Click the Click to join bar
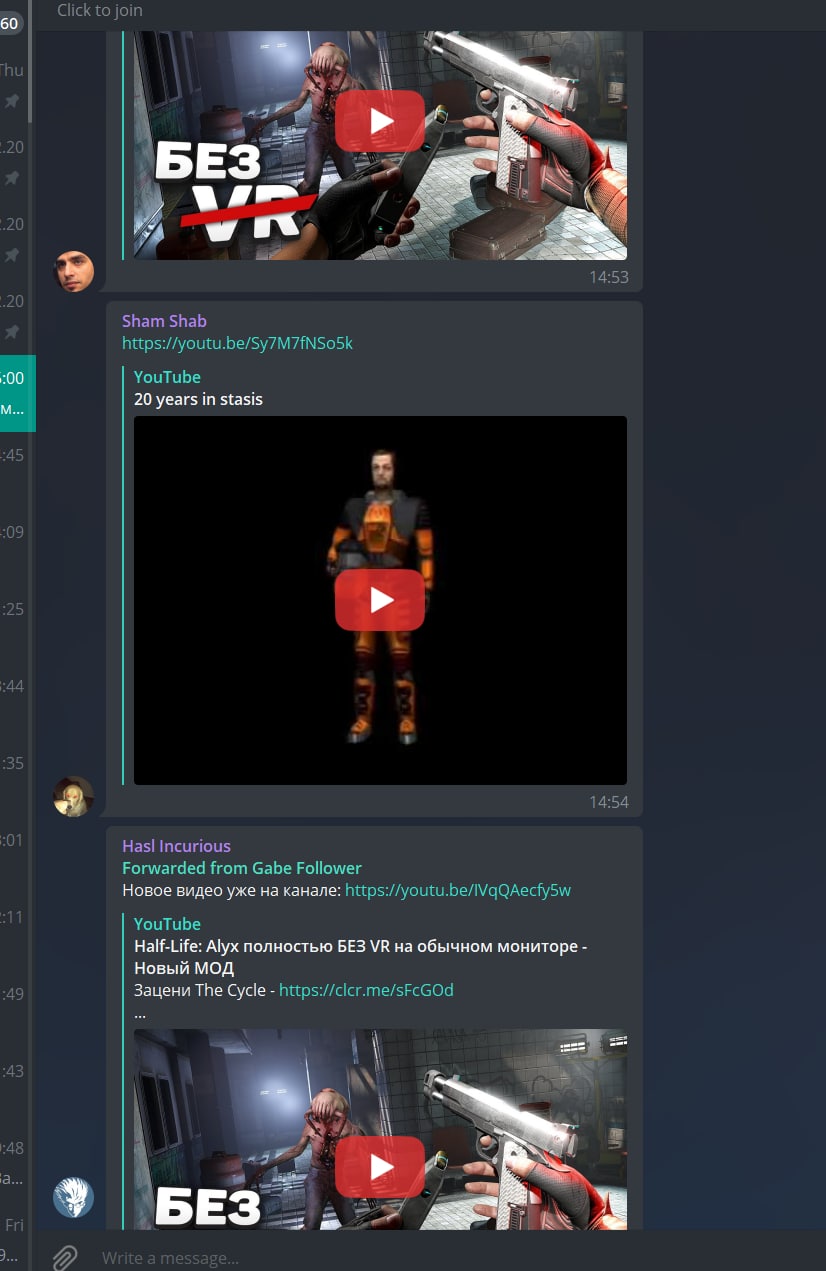 [430, 11]
